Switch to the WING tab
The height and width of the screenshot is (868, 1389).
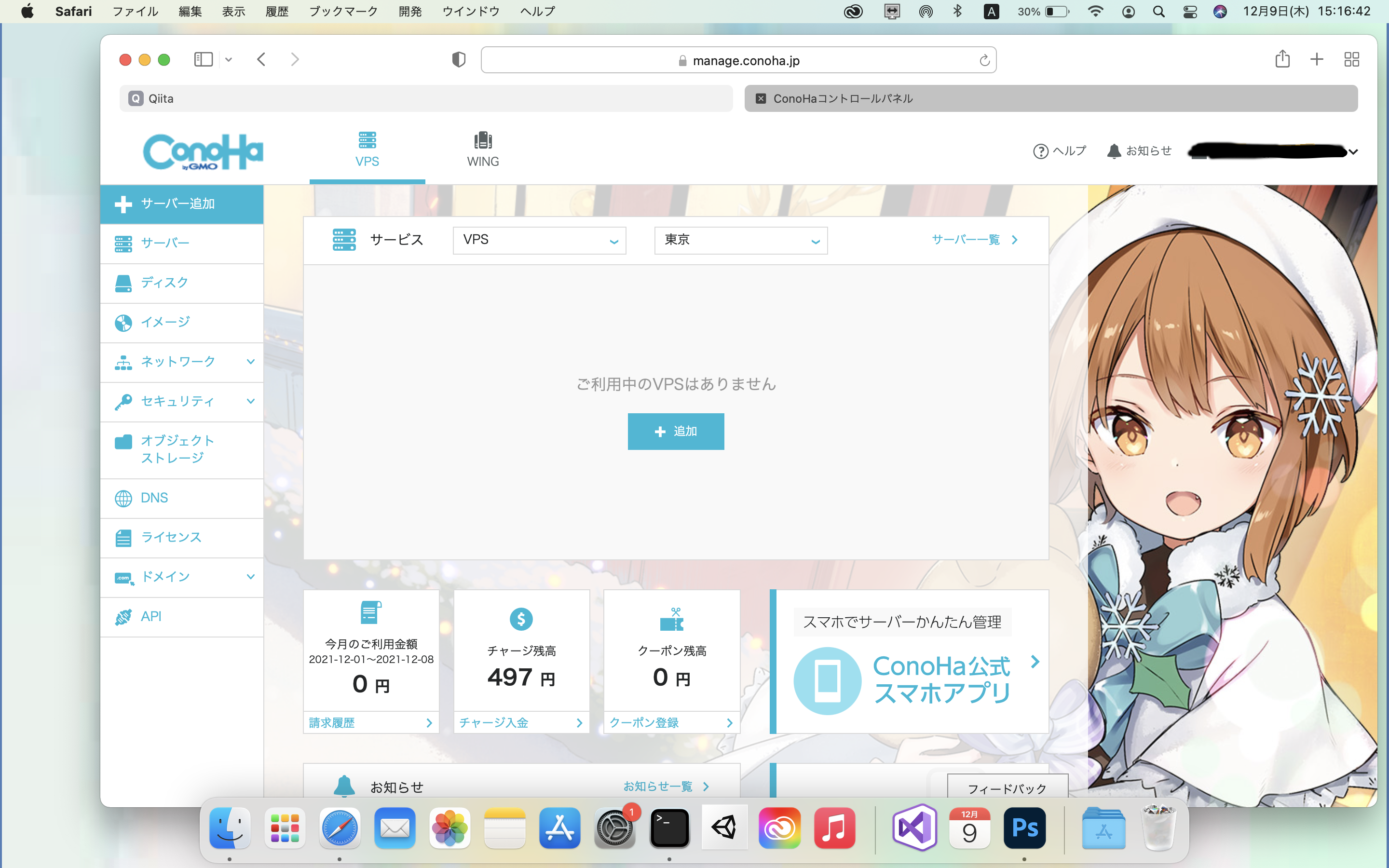[483, 149]
